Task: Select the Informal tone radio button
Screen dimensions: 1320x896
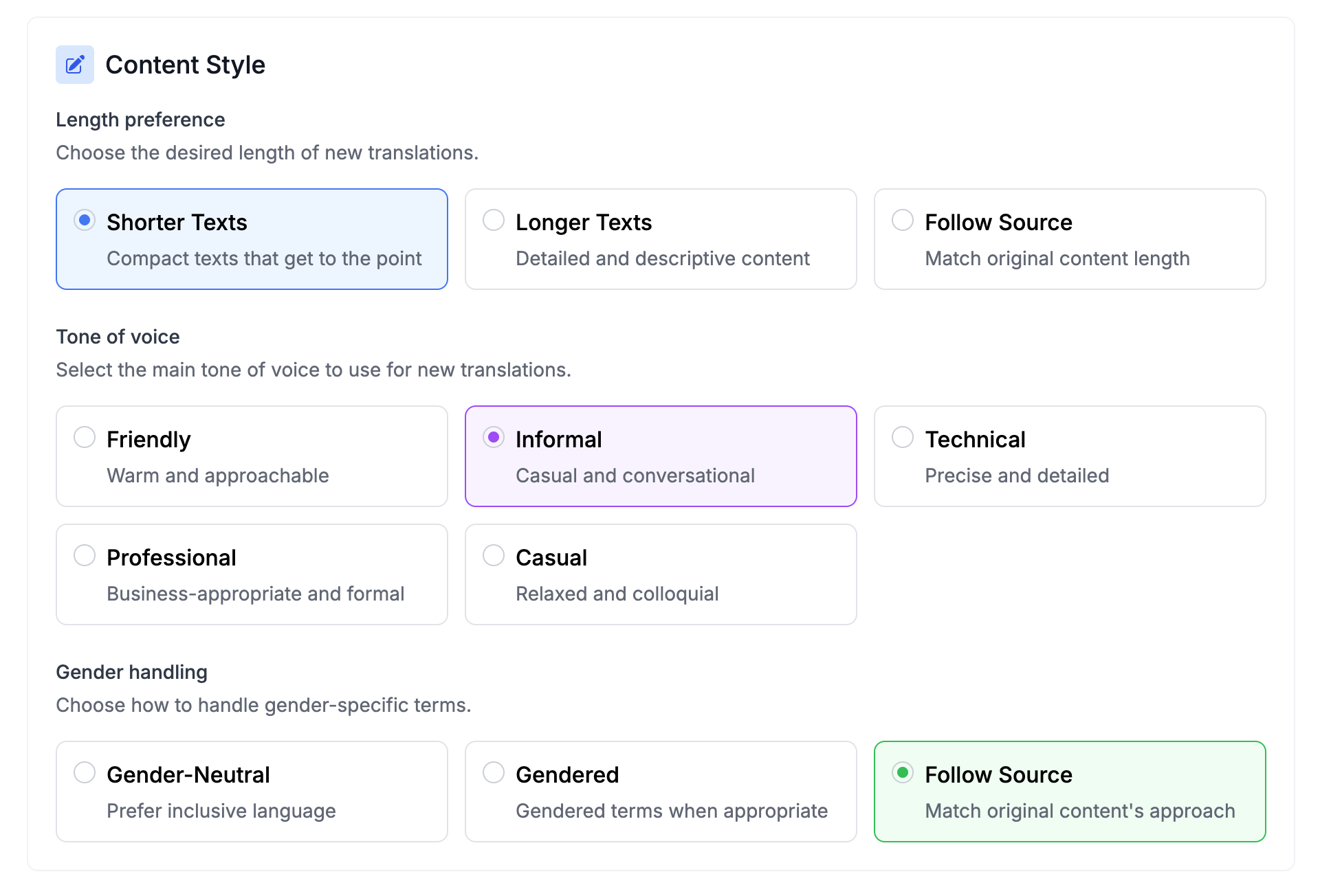Action: 494,437
